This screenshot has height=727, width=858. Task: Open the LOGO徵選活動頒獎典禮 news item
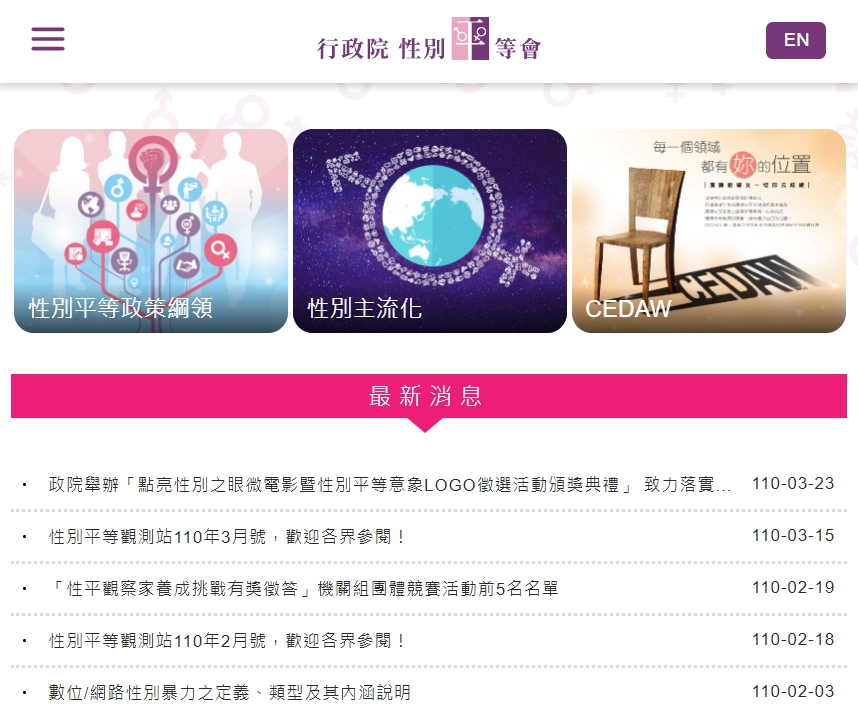tap(390, 485)
